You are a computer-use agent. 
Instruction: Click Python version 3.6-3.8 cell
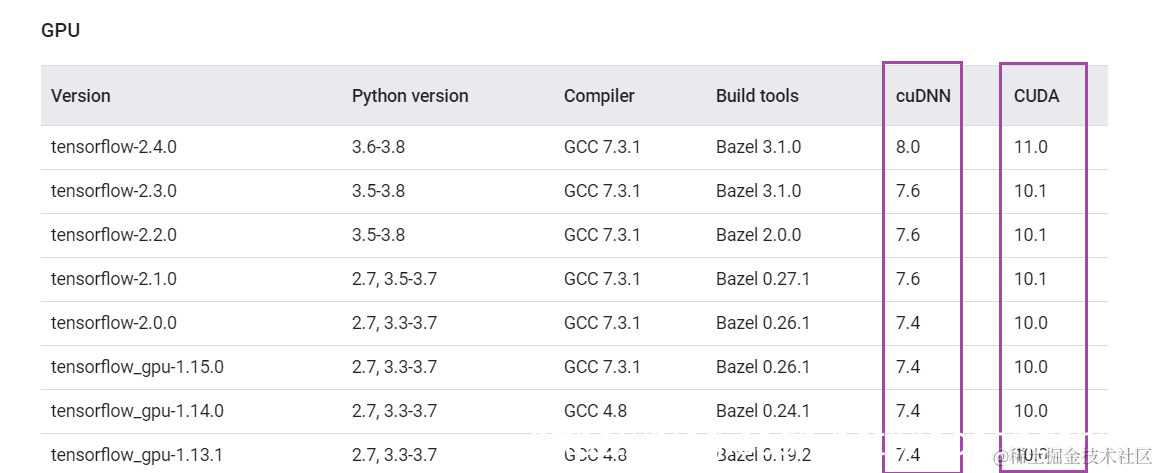(x=378, y=147)
